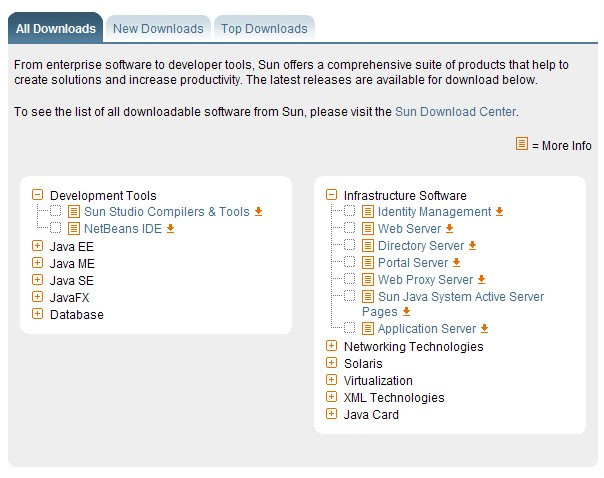Click the 'Java Card' category label
This screenshot has height=478, width=604.
pos(371,414)
